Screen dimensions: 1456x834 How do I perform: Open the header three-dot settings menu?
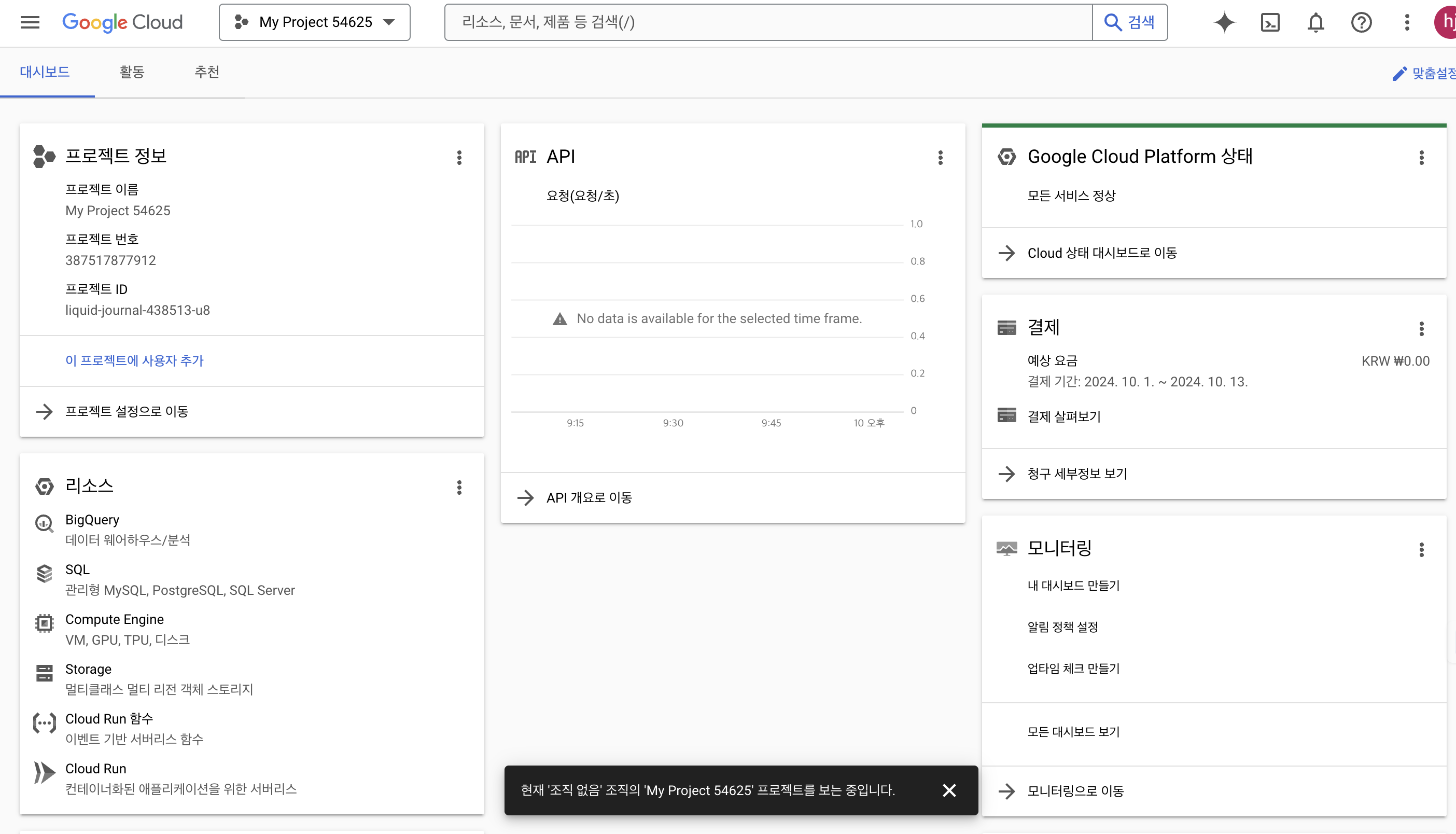(x=1407, y=22)
